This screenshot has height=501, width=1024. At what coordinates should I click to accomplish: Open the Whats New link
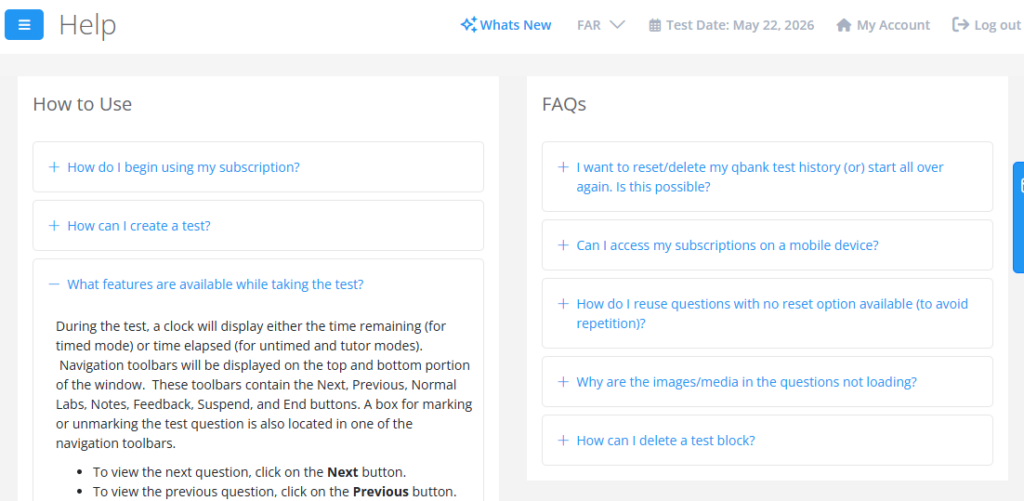(x=515, y=25)
